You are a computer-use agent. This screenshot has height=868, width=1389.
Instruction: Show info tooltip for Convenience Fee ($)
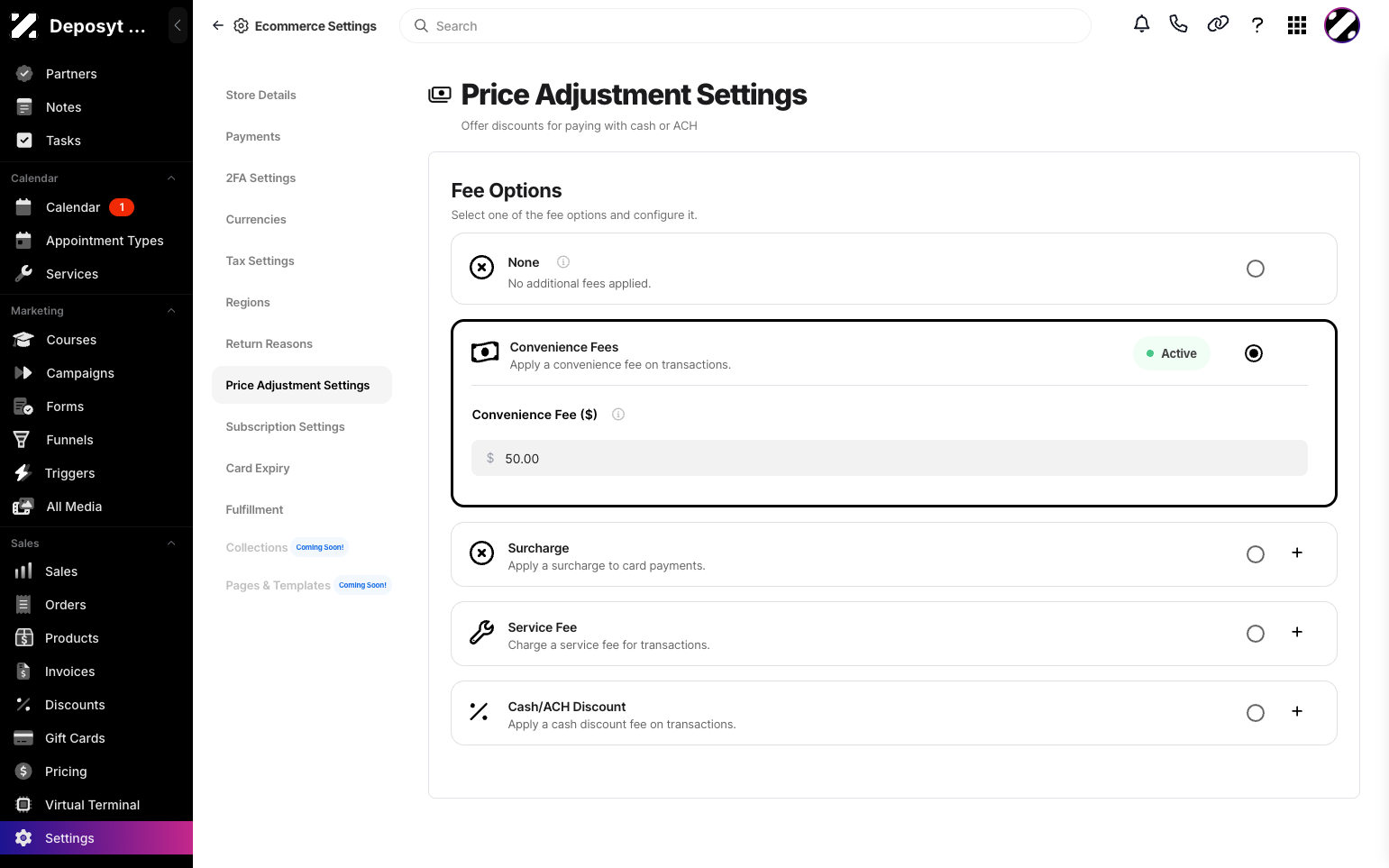pos(618,415)
